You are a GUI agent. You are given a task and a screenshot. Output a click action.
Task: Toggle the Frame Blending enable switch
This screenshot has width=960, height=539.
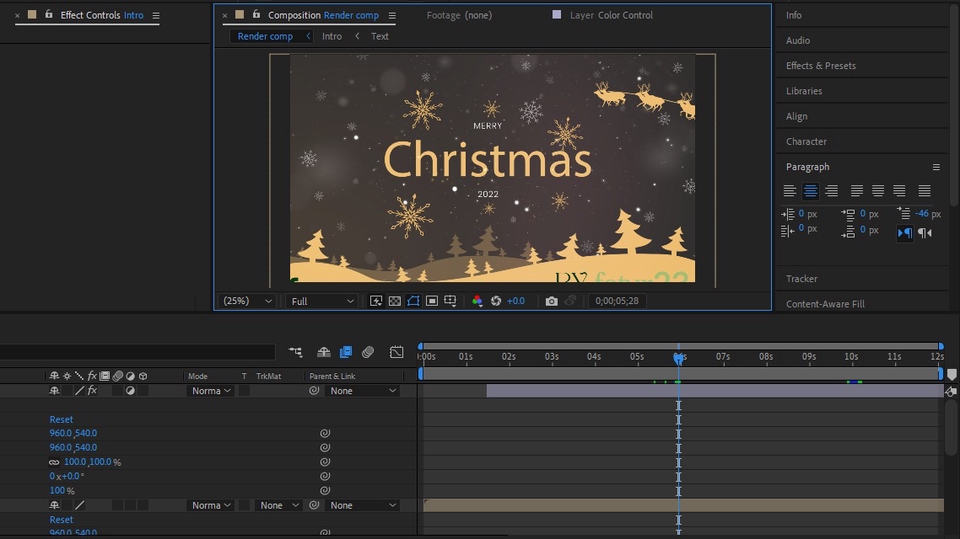click(346, 352)
